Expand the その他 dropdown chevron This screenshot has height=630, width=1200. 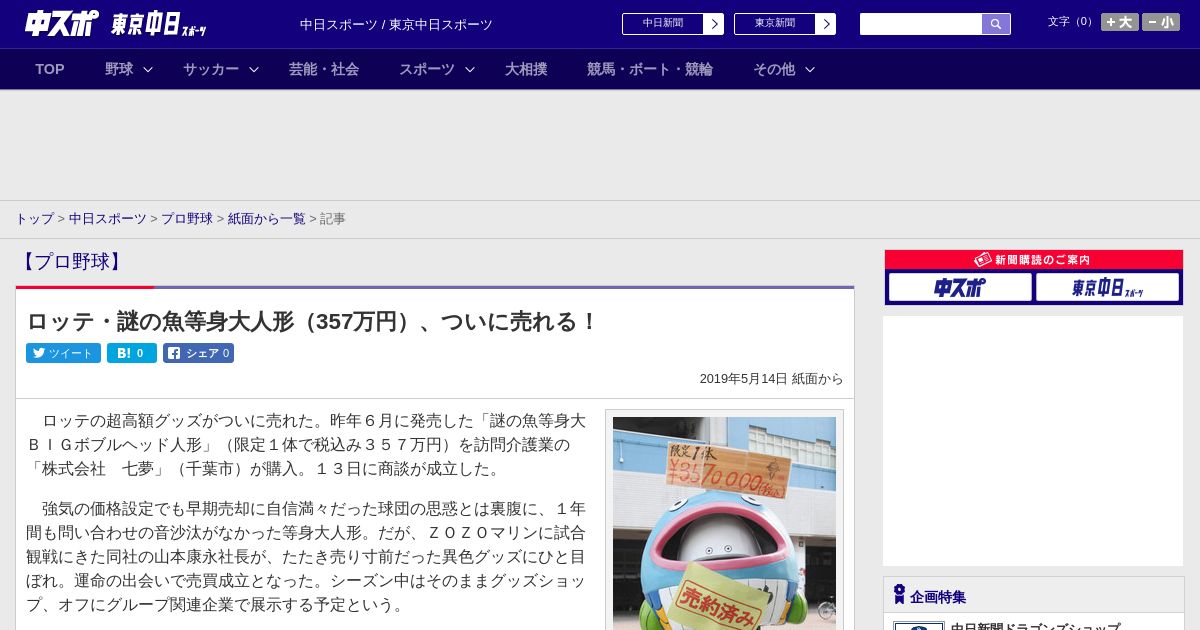tap(810, 69)
